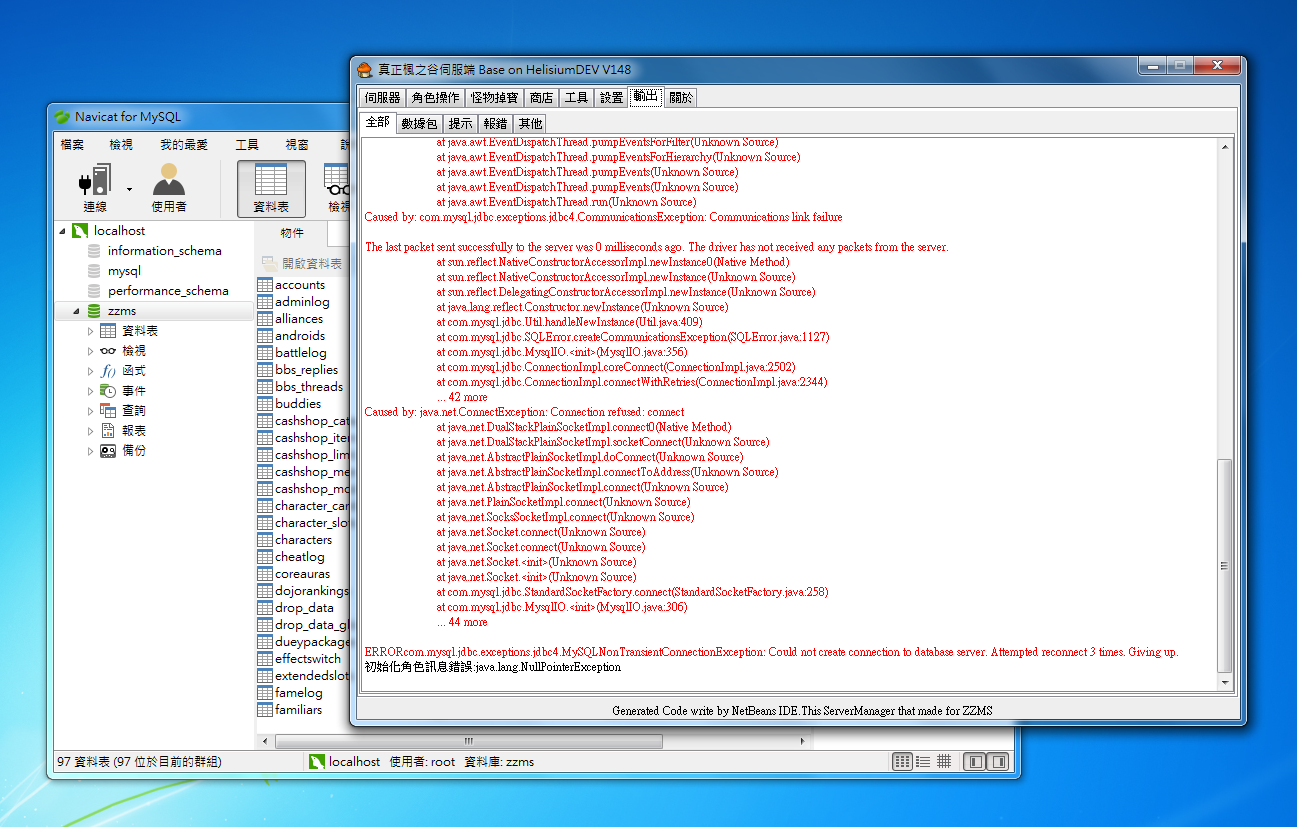Image resolution: width=1297 pixels, height=827 pixels.
Task: Click the Navicat horizontal scrollbar thumb
Action: coord(468,741)
